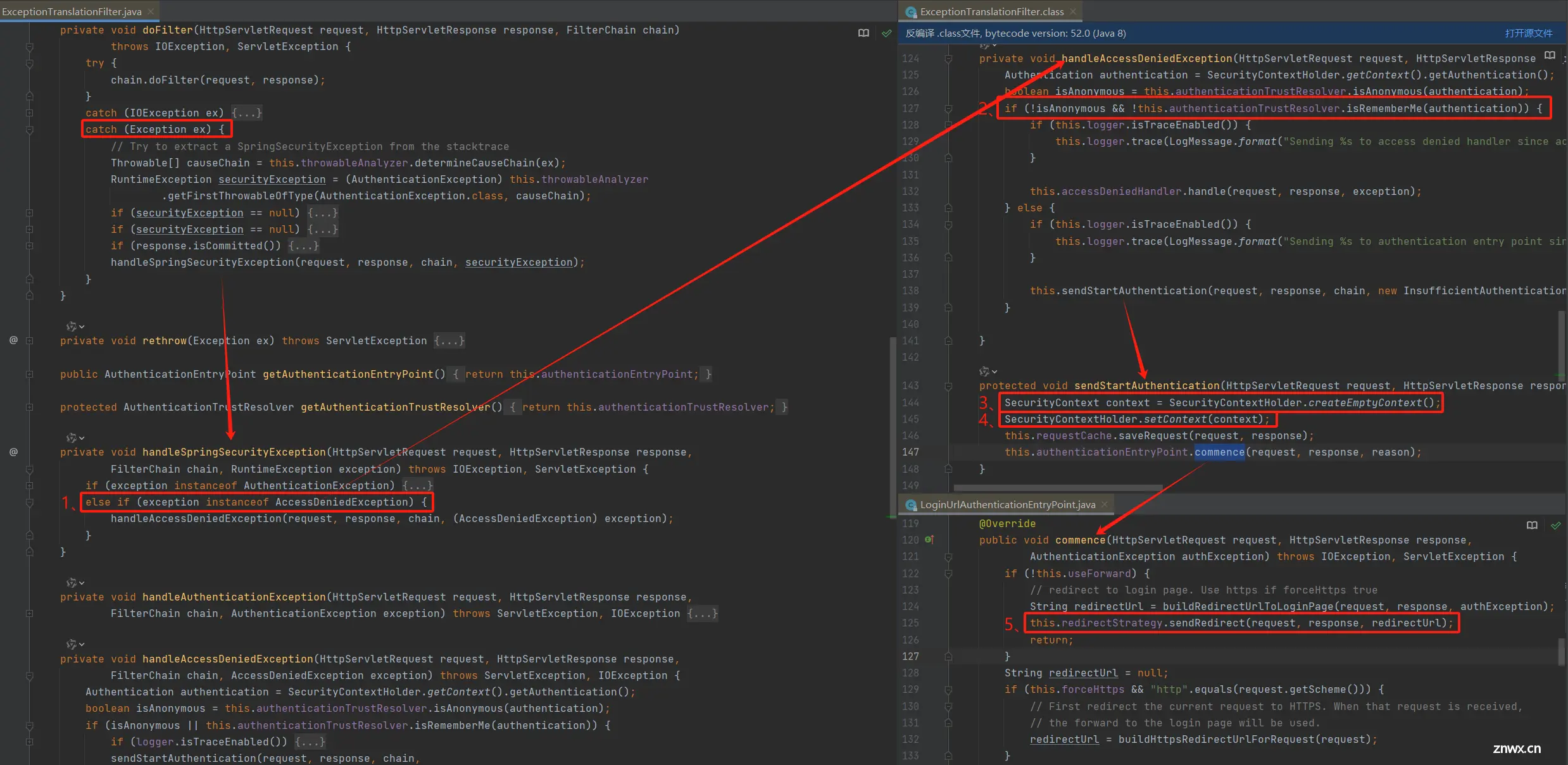Open author hint dropdown above handleSpringSecurityException method
1568x765 pixels.
click(75, 438)
